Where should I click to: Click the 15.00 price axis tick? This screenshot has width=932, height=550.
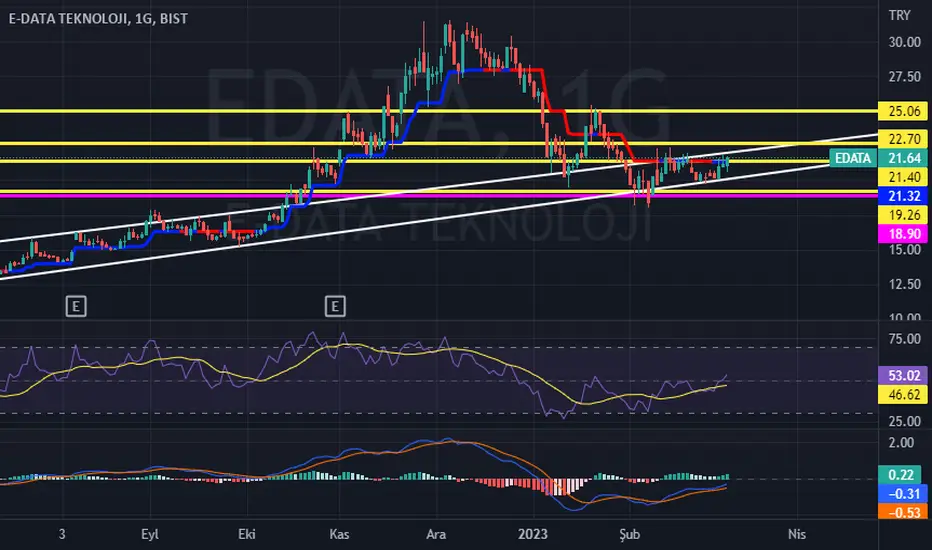[905, 250]
